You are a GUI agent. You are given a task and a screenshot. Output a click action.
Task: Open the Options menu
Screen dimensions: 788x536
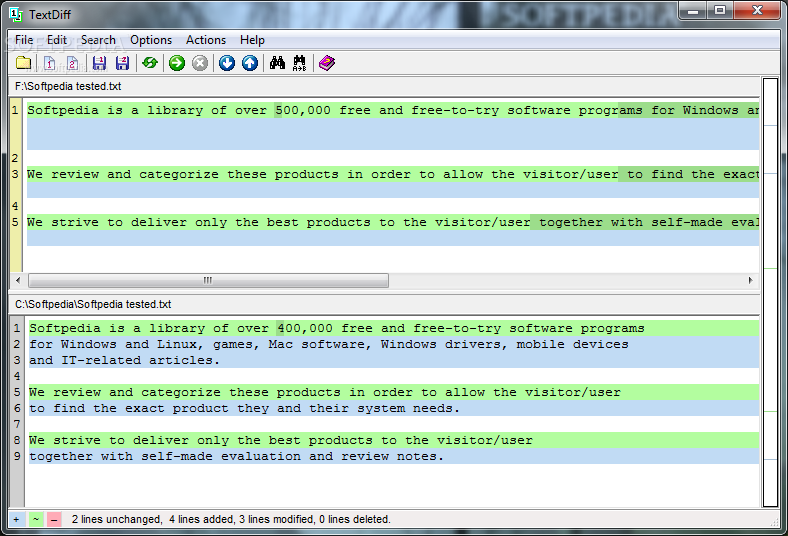[151, 40]
